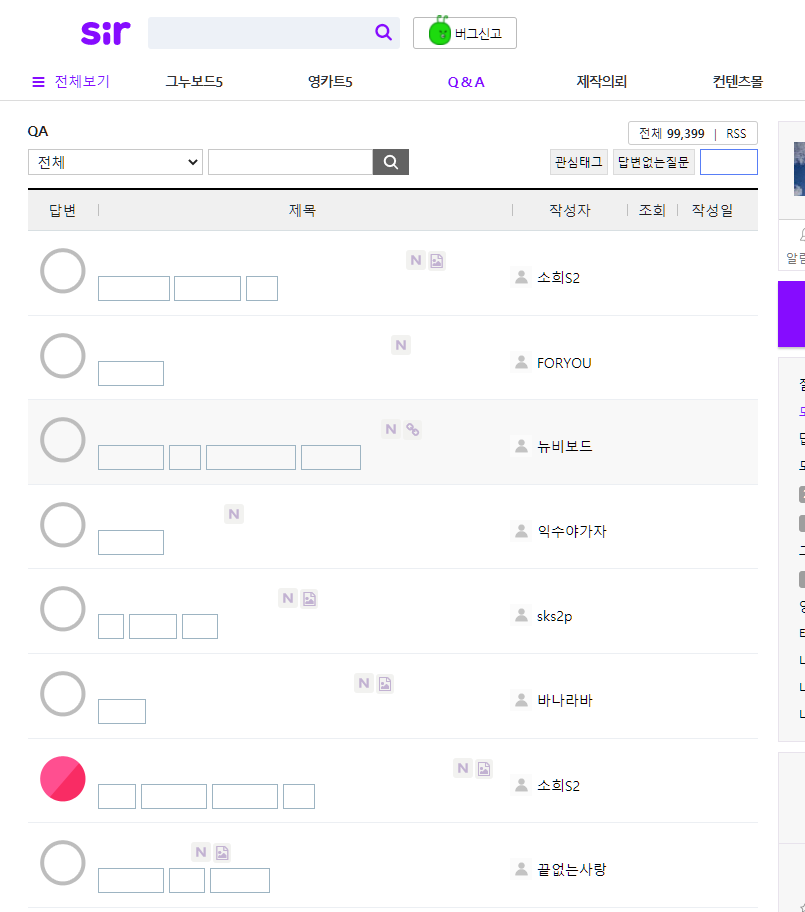Click the image icon in 끝없는사랑's row
This screenshot has height=912, width=805.
point(222,853)
